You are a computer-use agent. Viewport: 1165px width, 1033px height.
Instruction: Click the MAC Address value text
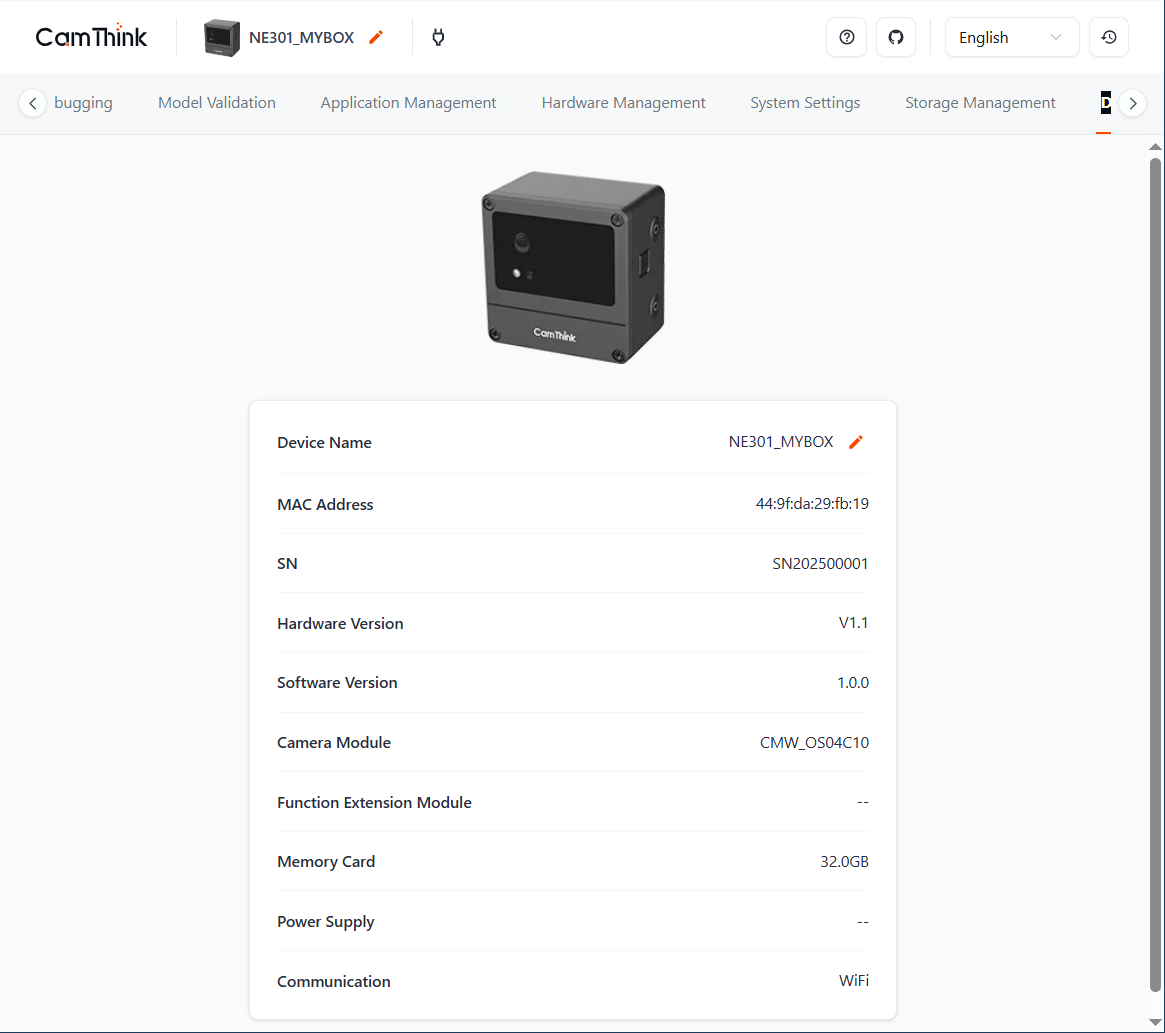[812, 504]
